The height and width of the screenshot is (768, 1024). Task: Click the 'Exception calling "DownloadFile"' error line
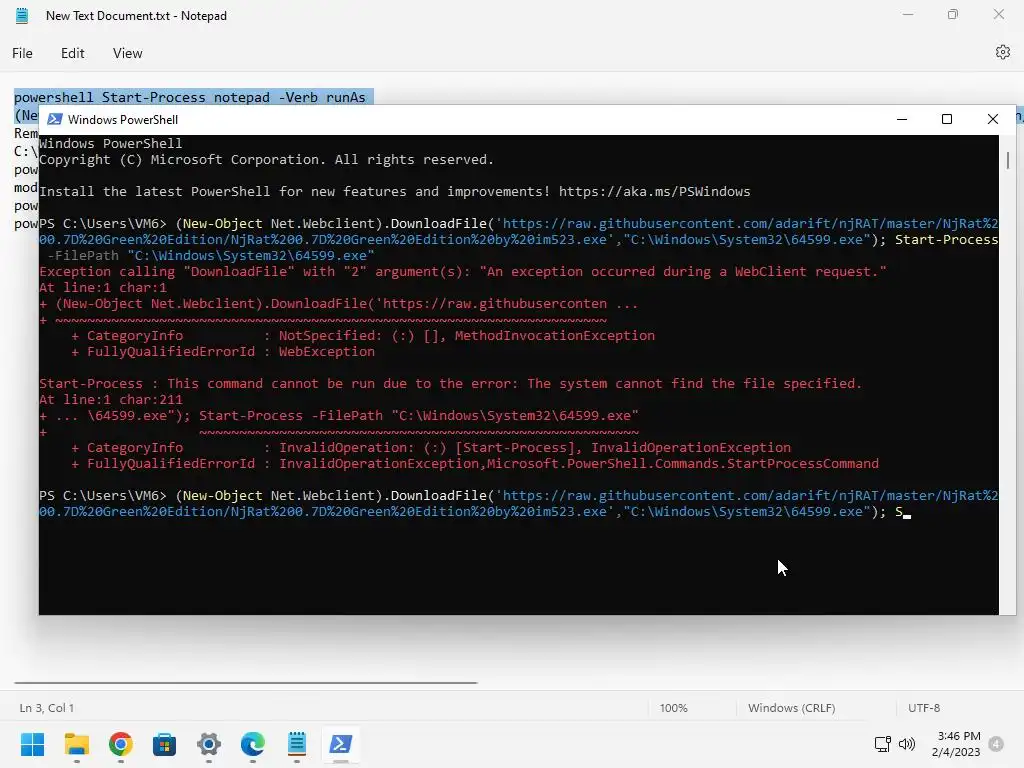point(462,271)
